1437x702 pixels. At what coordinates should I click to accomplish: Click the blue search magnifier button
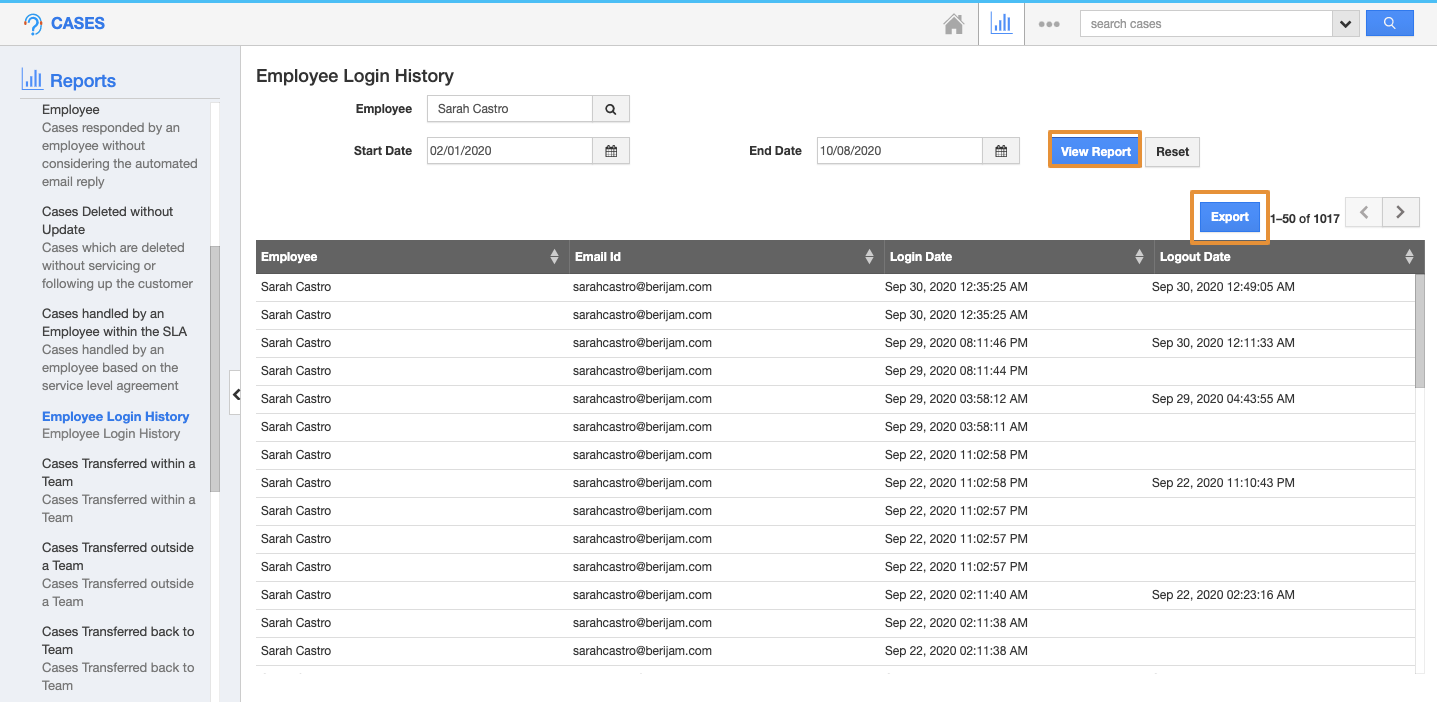tap(1389, 23)
